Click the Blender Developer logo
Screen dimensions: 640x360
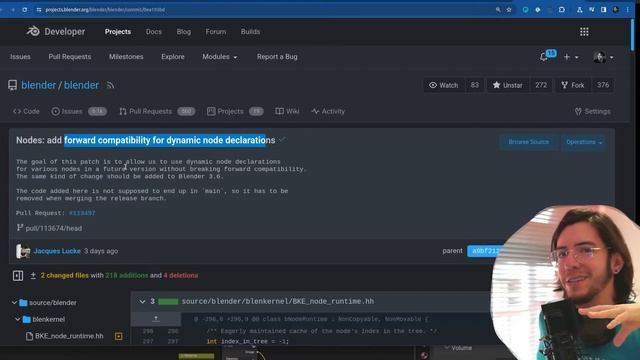56,31
